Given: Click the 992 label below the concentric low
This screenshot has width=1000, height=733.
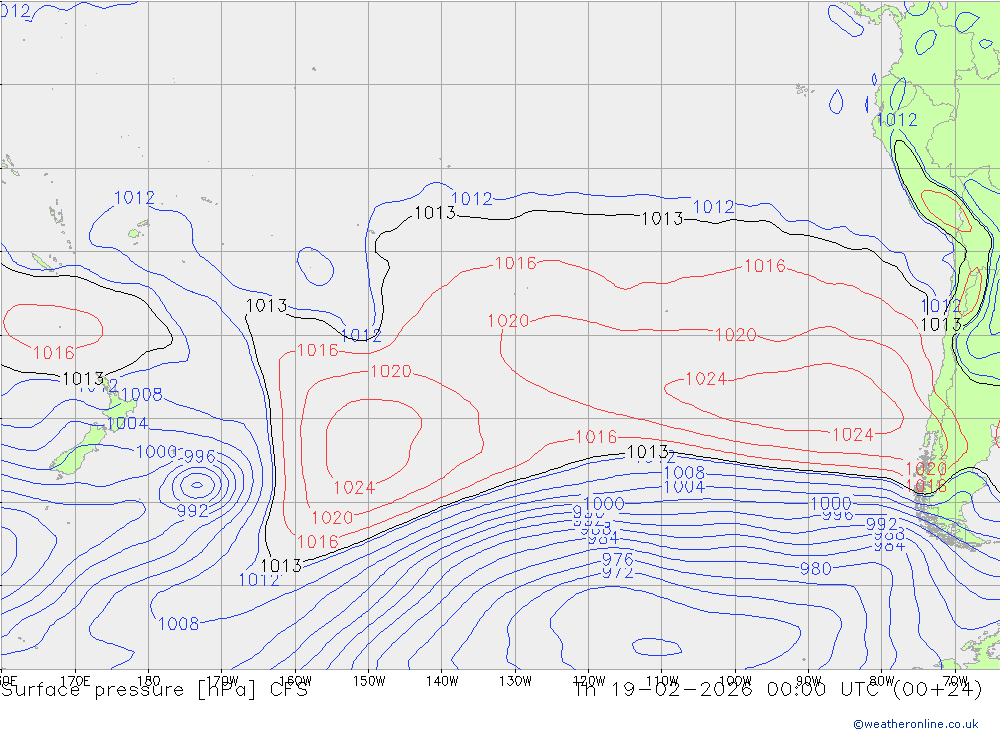Looking at the screenshot, I should pyautogui.click(x=192, y=511).
